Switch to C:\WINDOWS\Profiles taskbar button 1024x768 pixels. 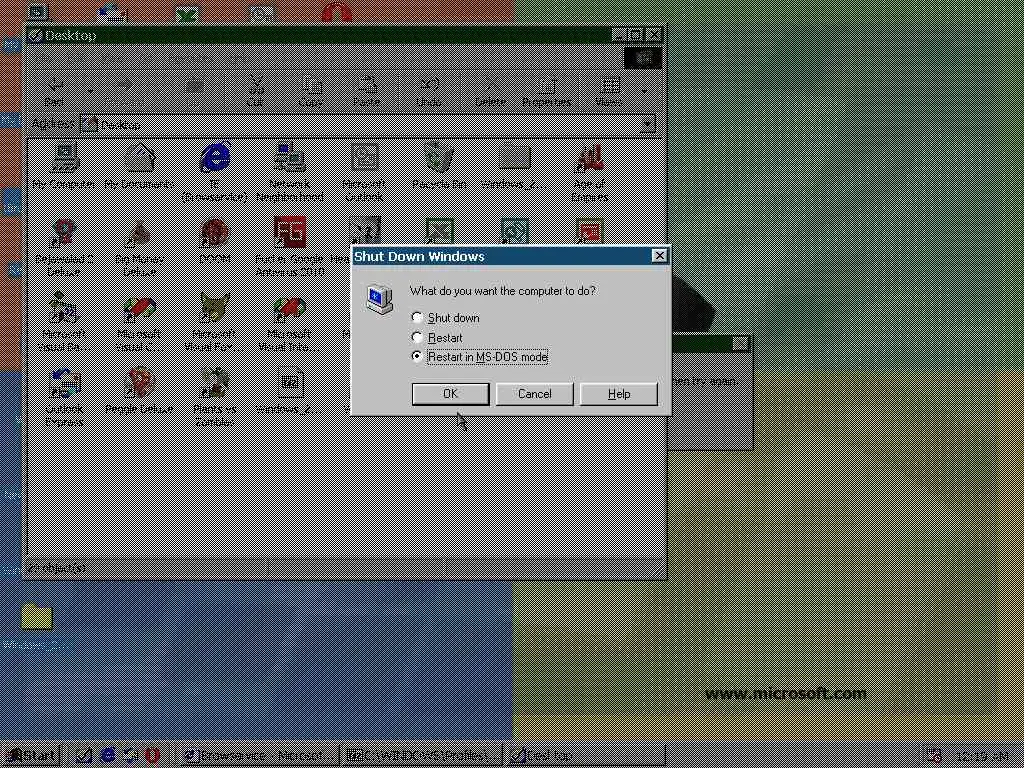pyautogui.click(x=422, y=756)
